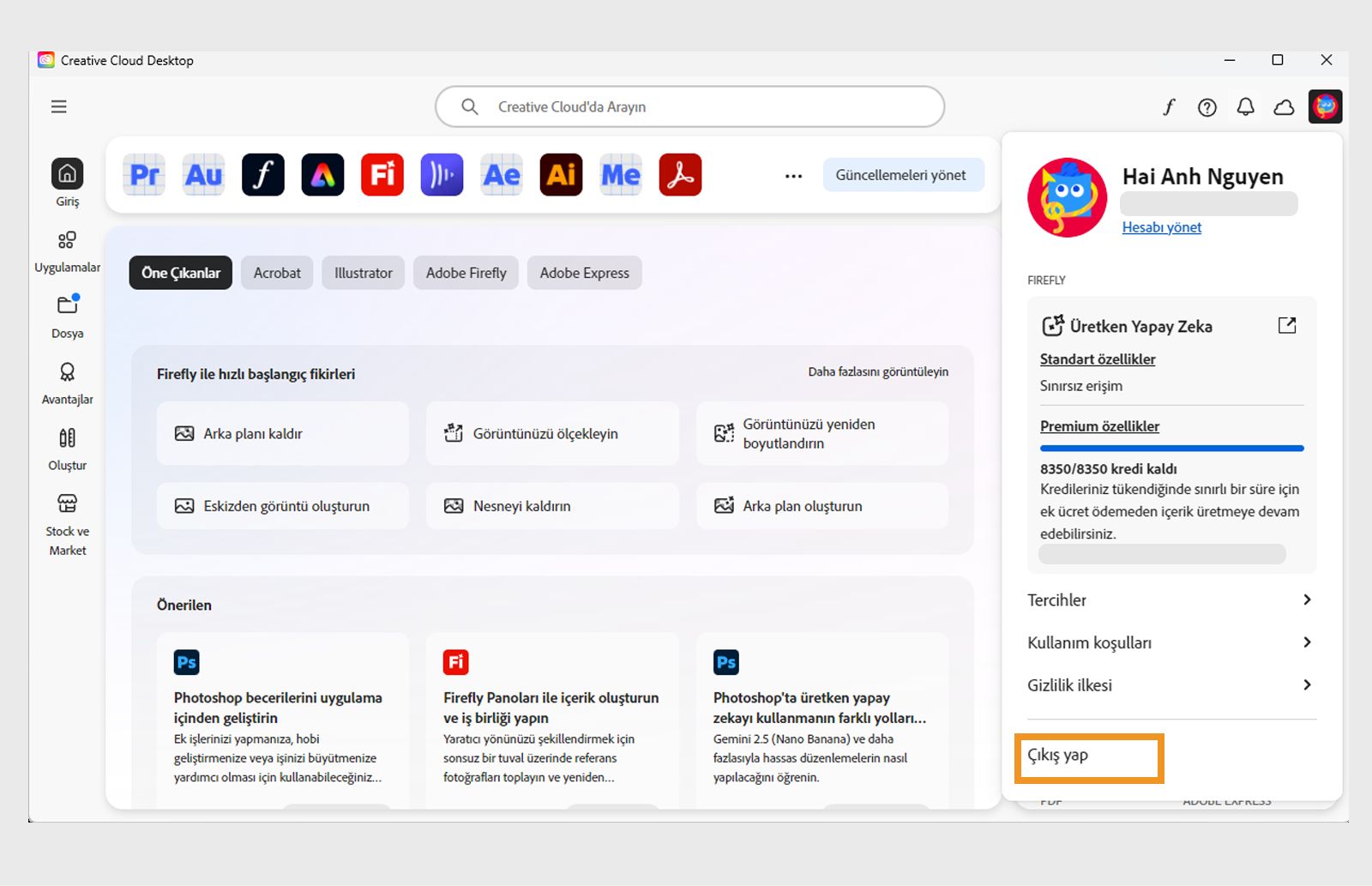Viewport: 1372px width, 886px height.
Task: Open Üretken Yapay Zeka external link icon
Action: point(1287,325)
